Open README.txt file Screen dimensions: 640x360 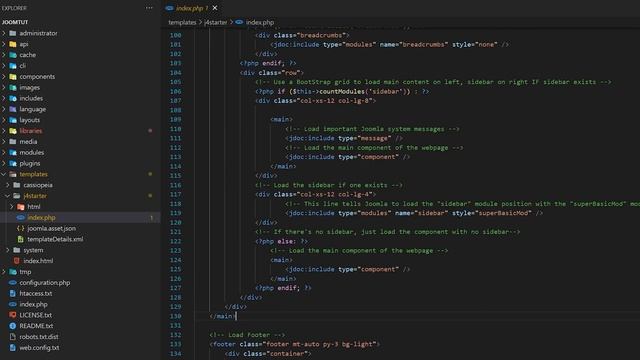point(36,326)
